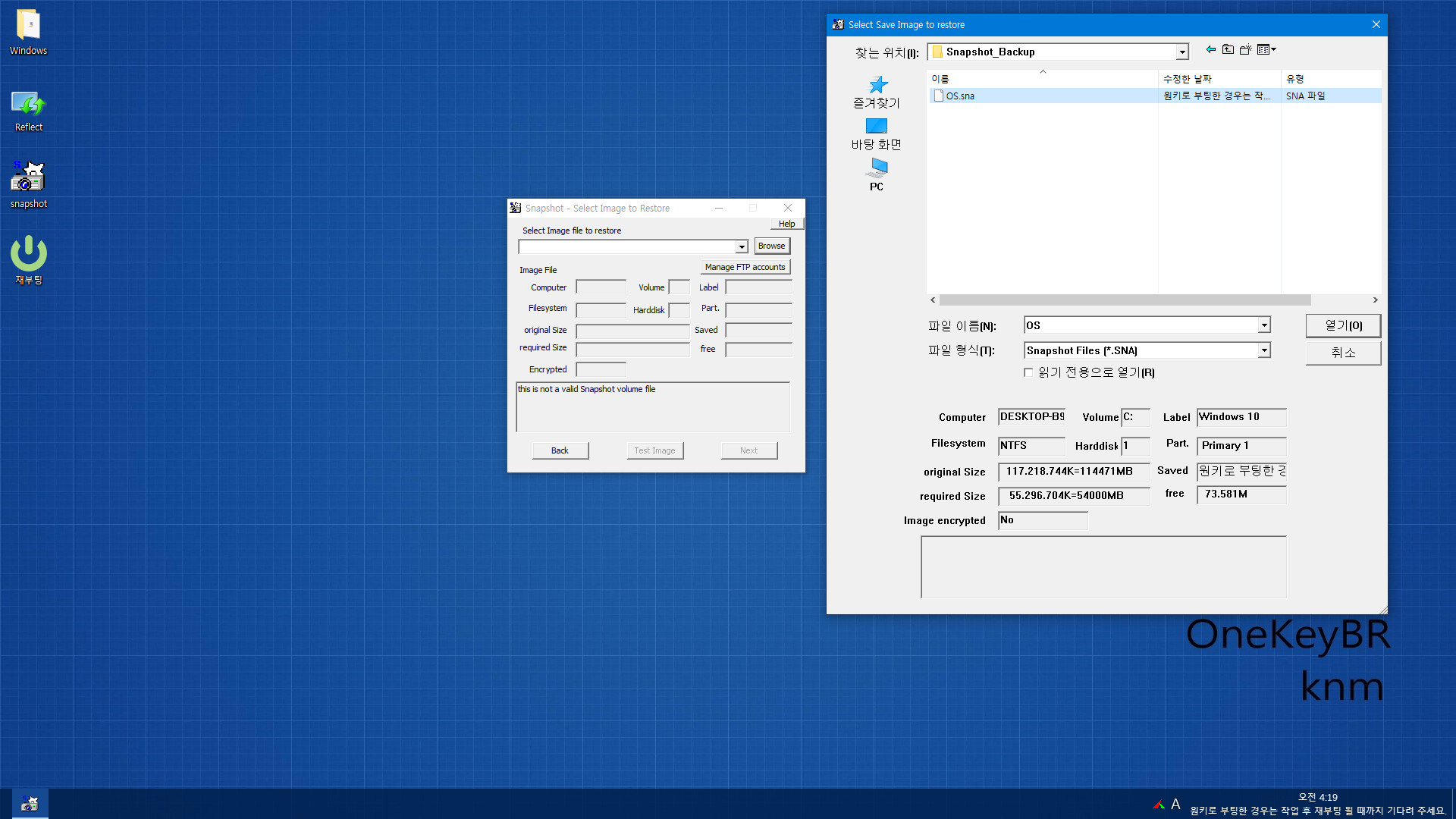
Task: Open the snapshot desktop shortcut
Action: pos(29,184)
